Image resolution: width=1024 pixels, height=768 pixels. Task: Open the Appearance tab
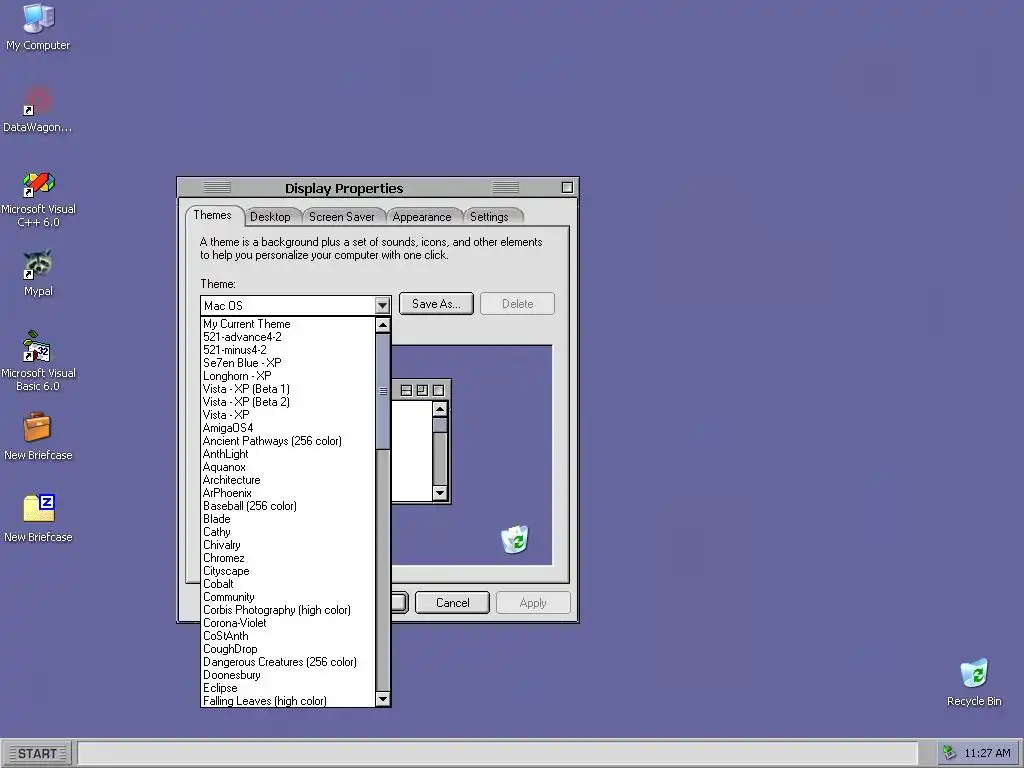(422, 217)
